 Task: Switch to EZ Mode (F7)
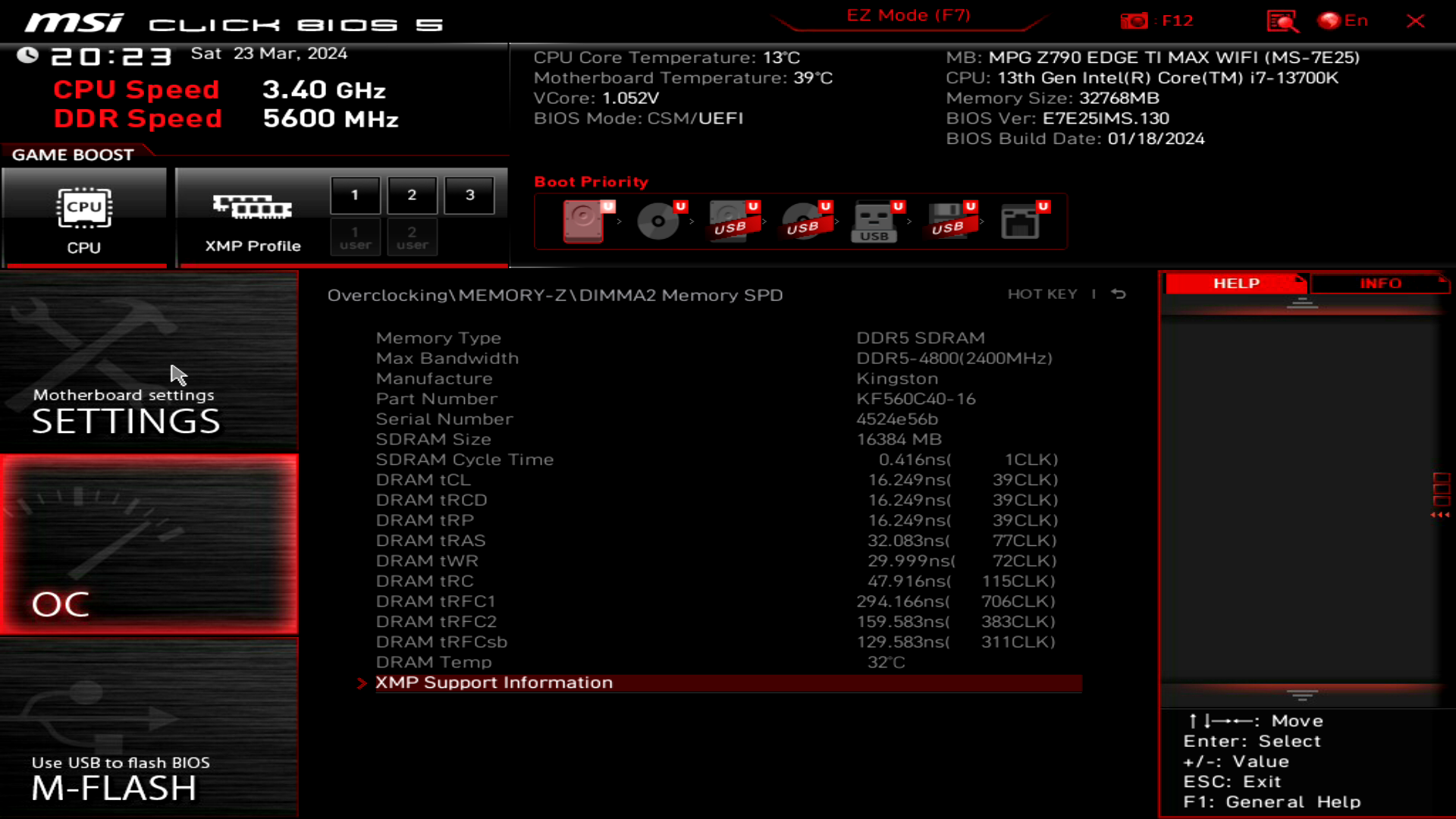click(908, 16)
